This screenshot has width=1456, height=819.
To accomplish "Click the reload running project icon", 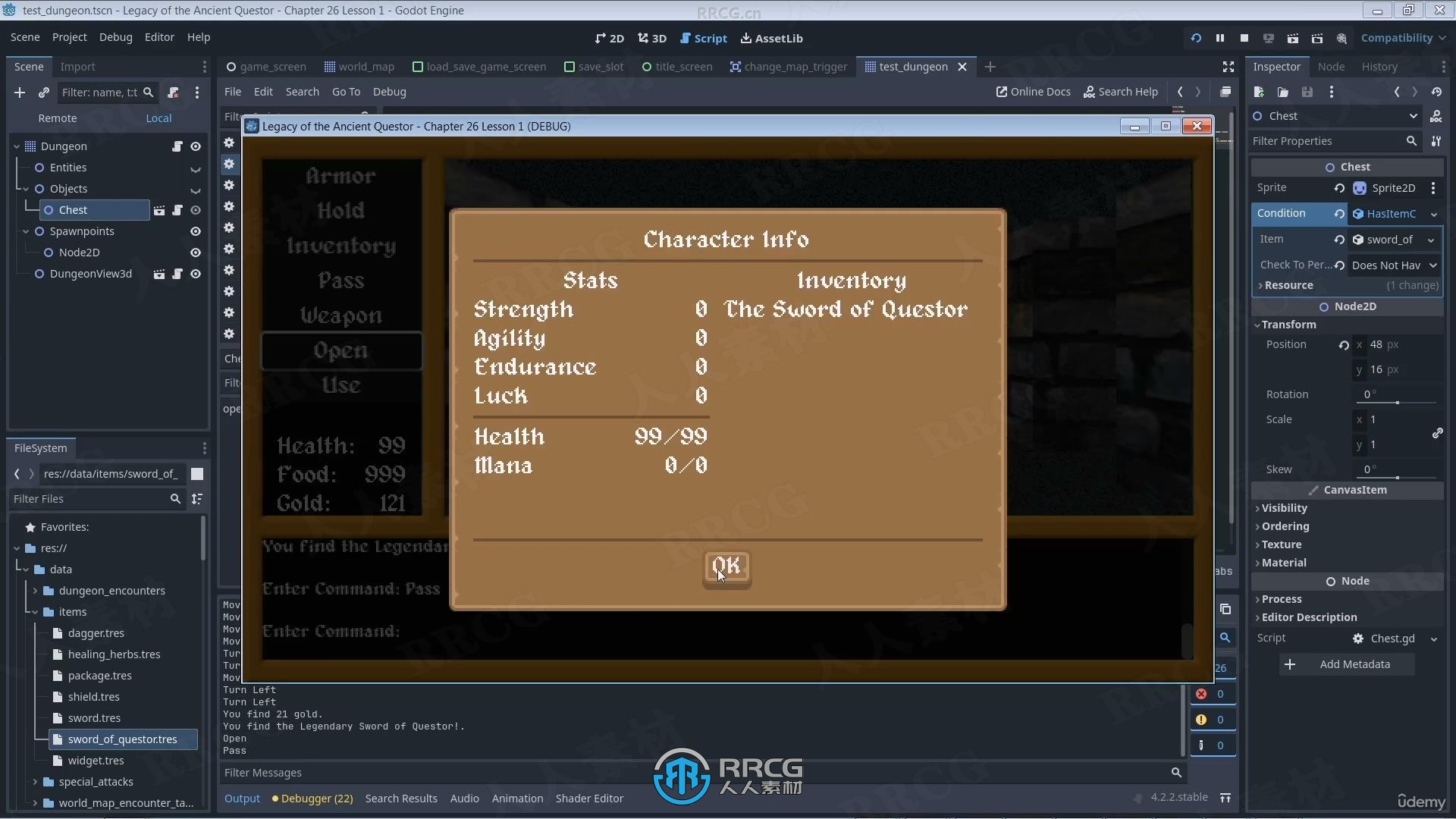I will click(1196, 38).
